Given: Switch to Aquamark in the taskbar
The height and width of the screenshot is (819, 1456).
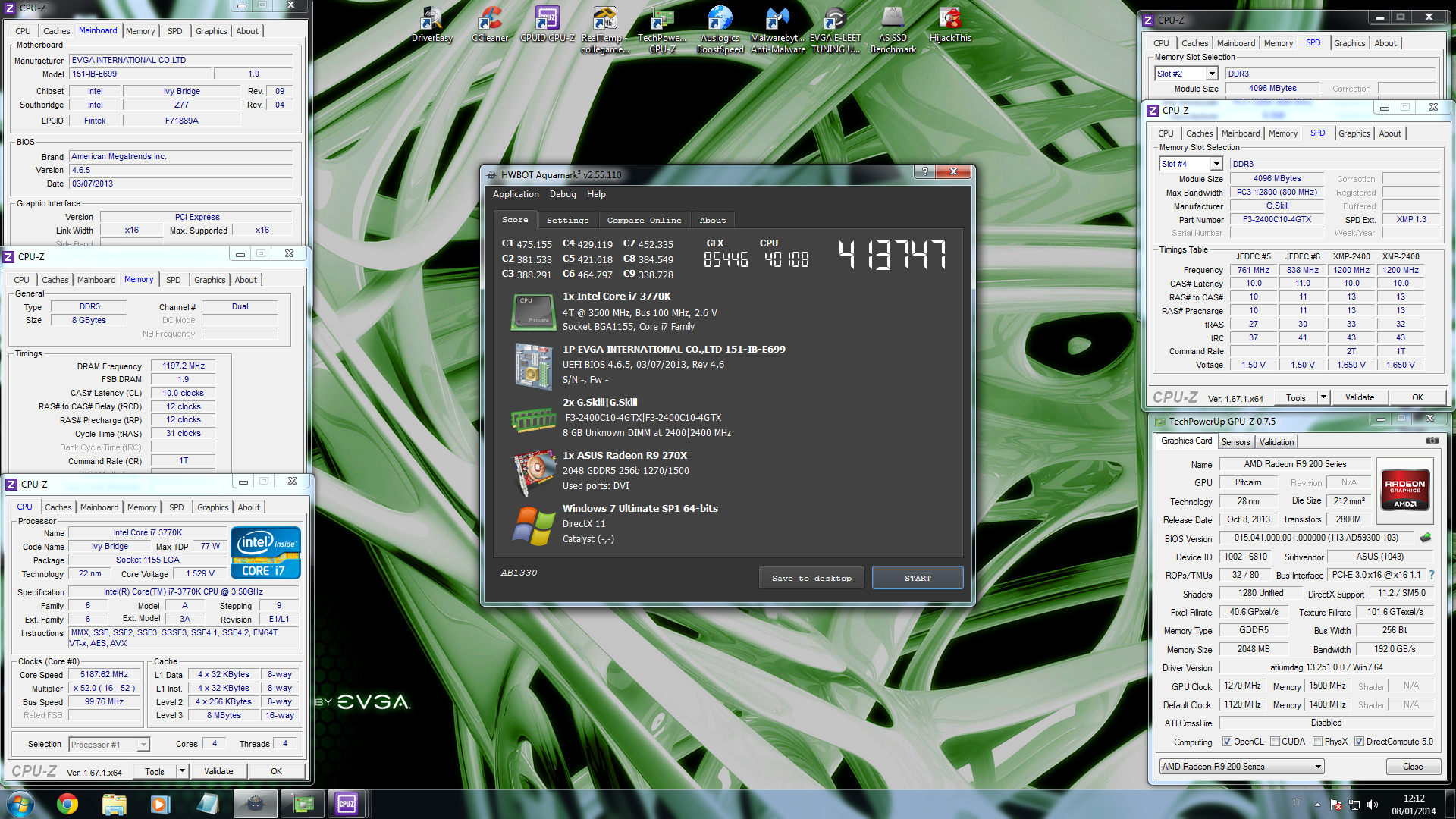Looking at the screenshot, I should (256, 804).
